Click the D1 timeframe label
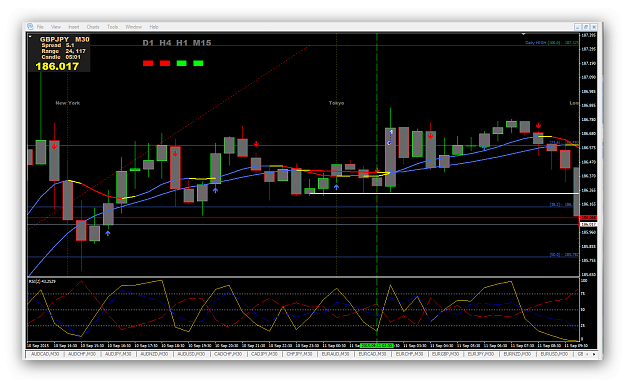The height and width of the screenshot is (382, 625). pos(148,43)
